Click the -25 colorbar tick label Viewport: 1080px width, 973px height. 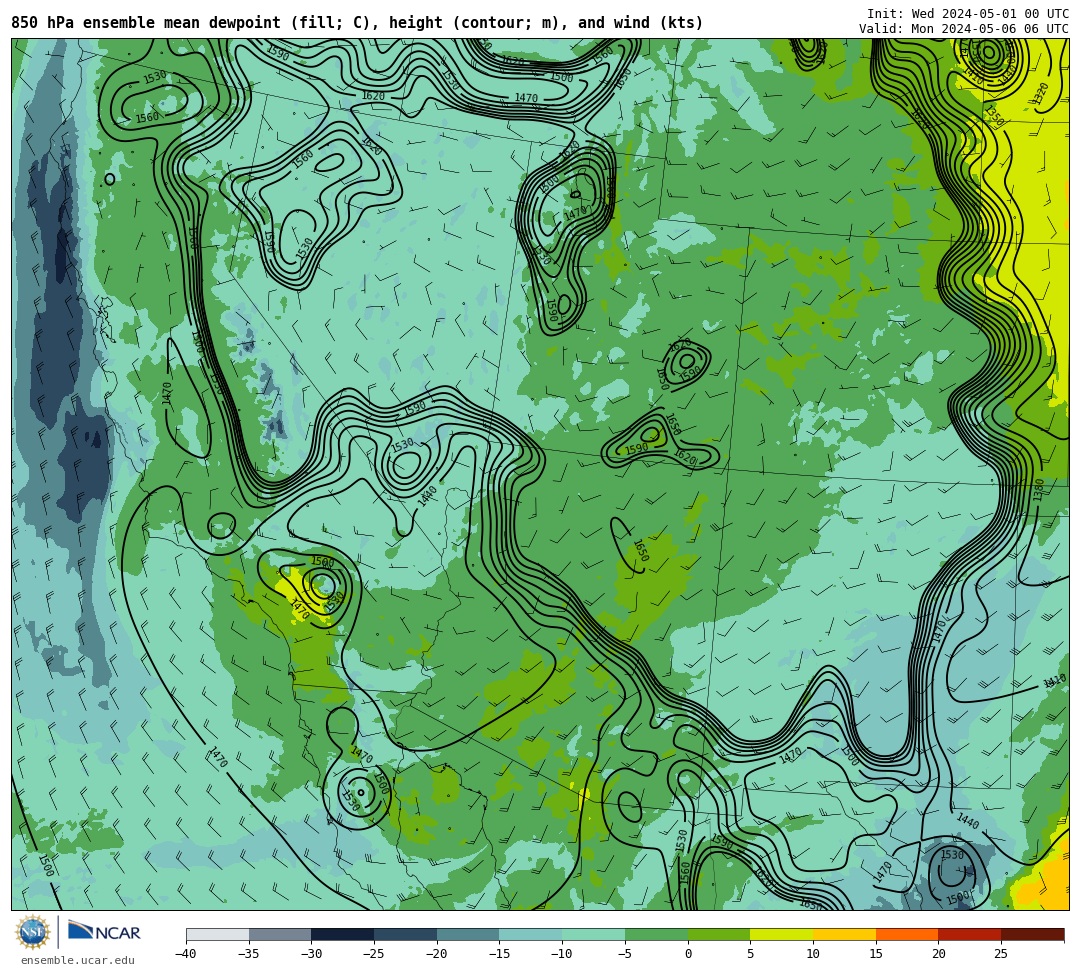pyautogui.click(x=373, y=954)
